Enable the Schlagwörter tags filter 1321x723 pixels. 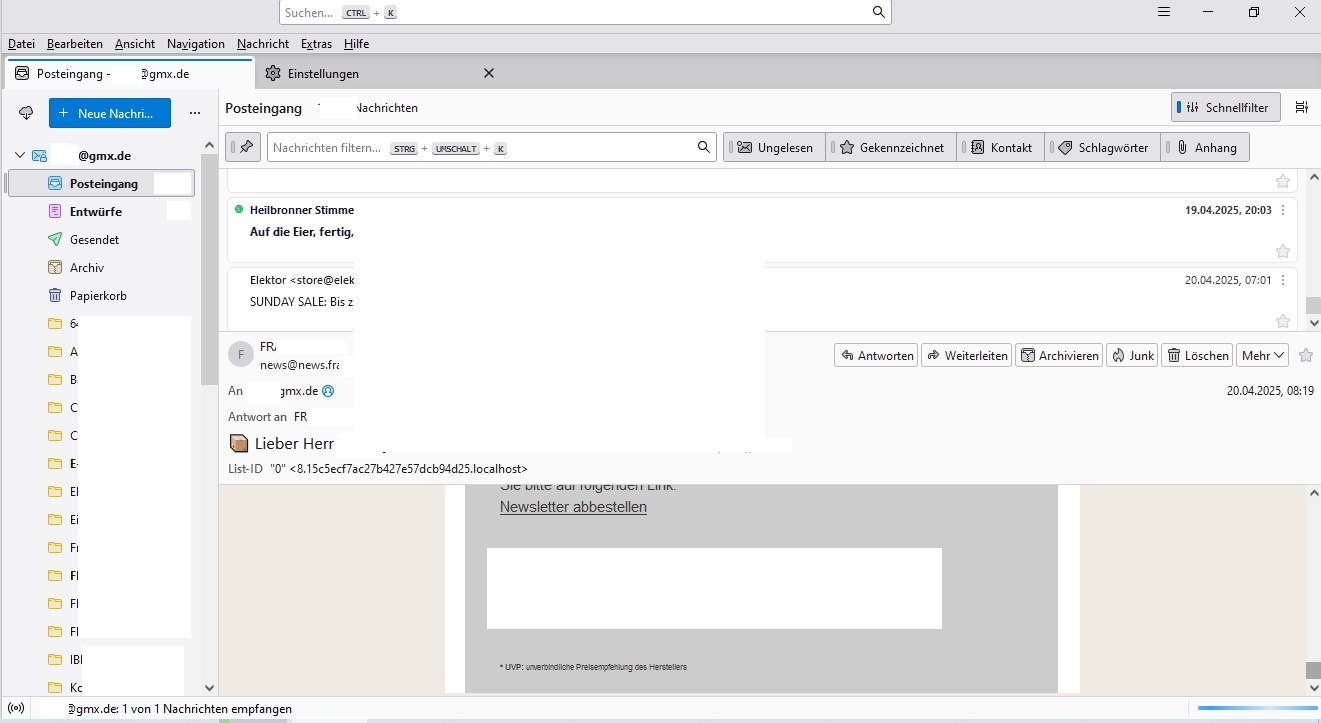[x=1103, y=147]
